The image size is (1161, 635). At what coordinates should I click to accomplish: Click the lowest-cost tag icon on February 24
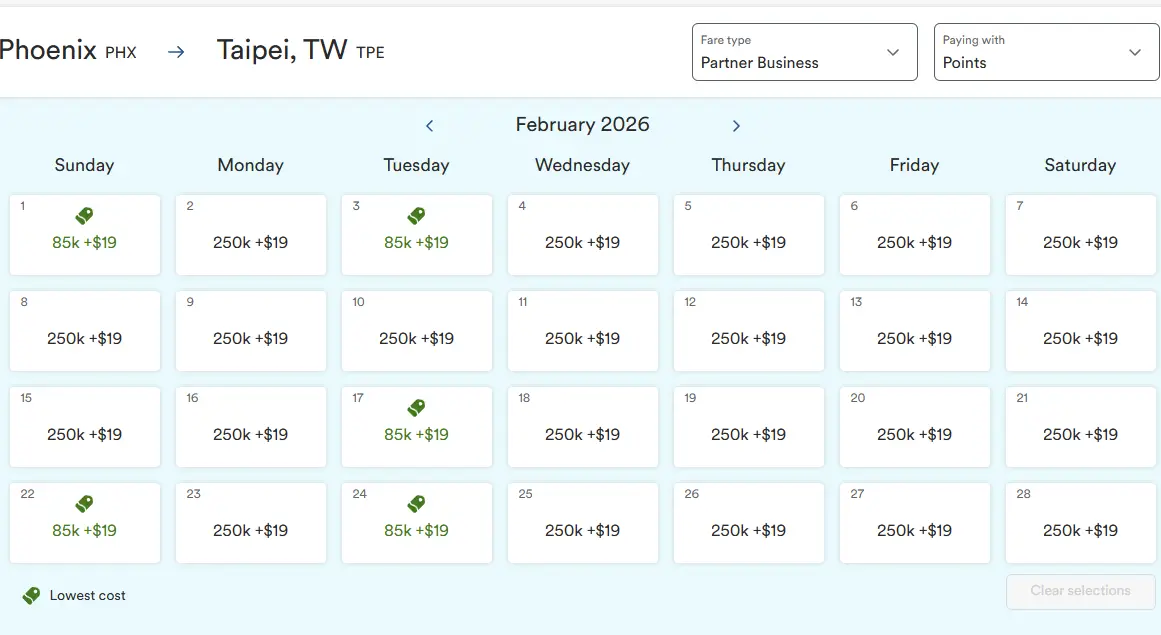417,503
